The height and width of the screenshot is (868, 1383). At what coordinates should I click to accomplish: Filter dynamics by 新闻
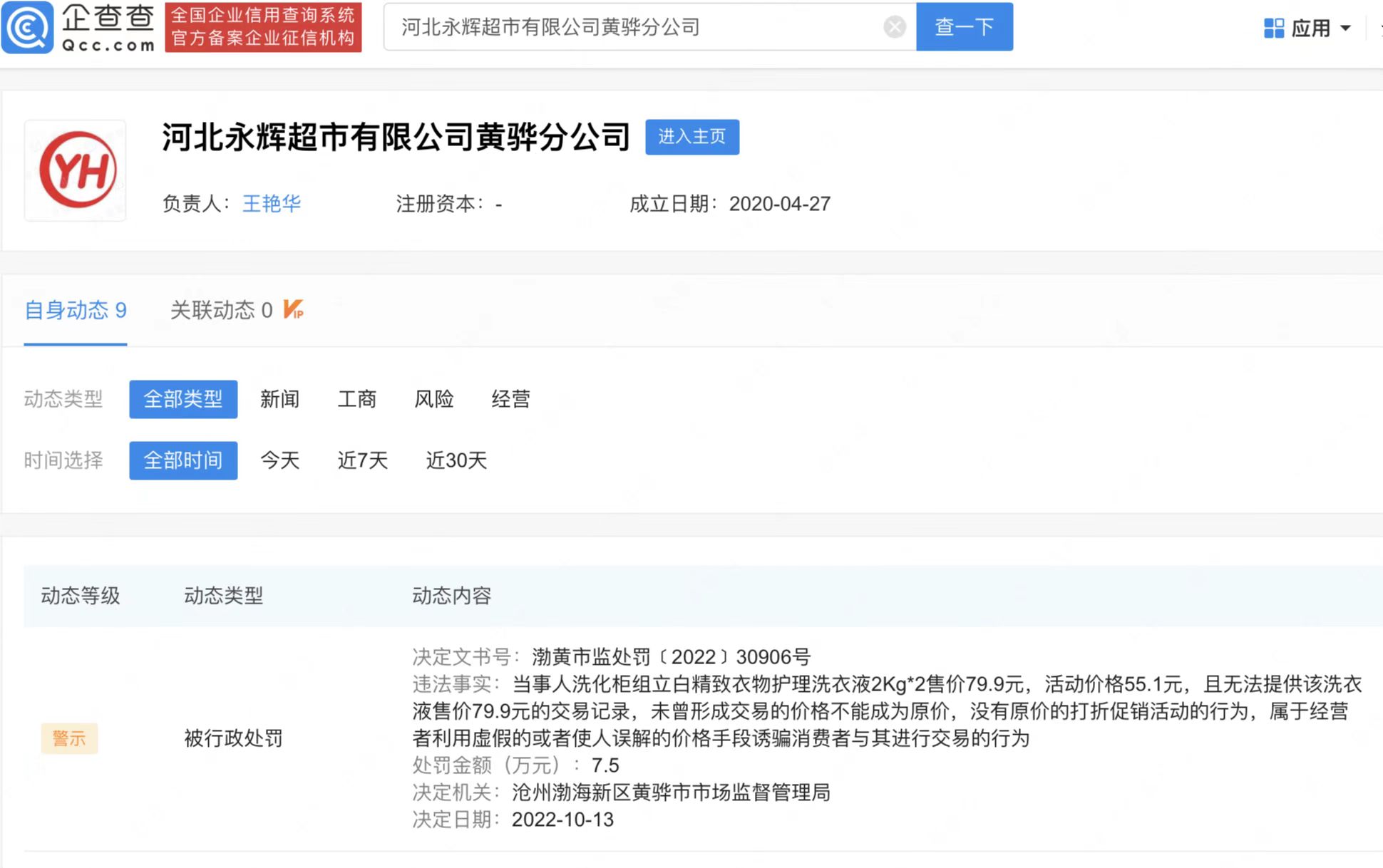pyautogui.click(x=279, y=399)
